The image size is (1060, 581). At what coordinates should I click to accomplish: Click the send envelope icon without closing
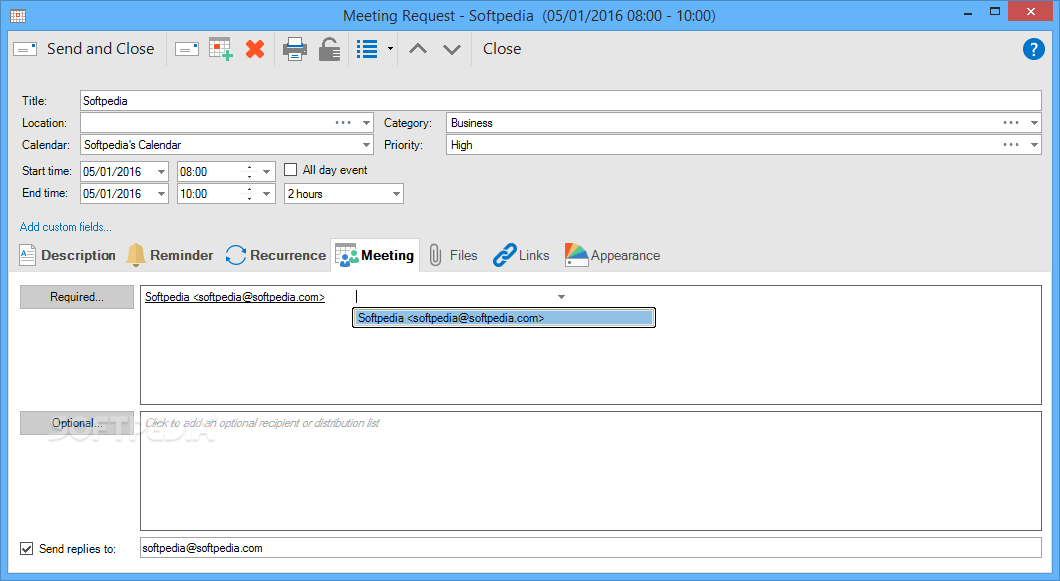coord(187,49)
